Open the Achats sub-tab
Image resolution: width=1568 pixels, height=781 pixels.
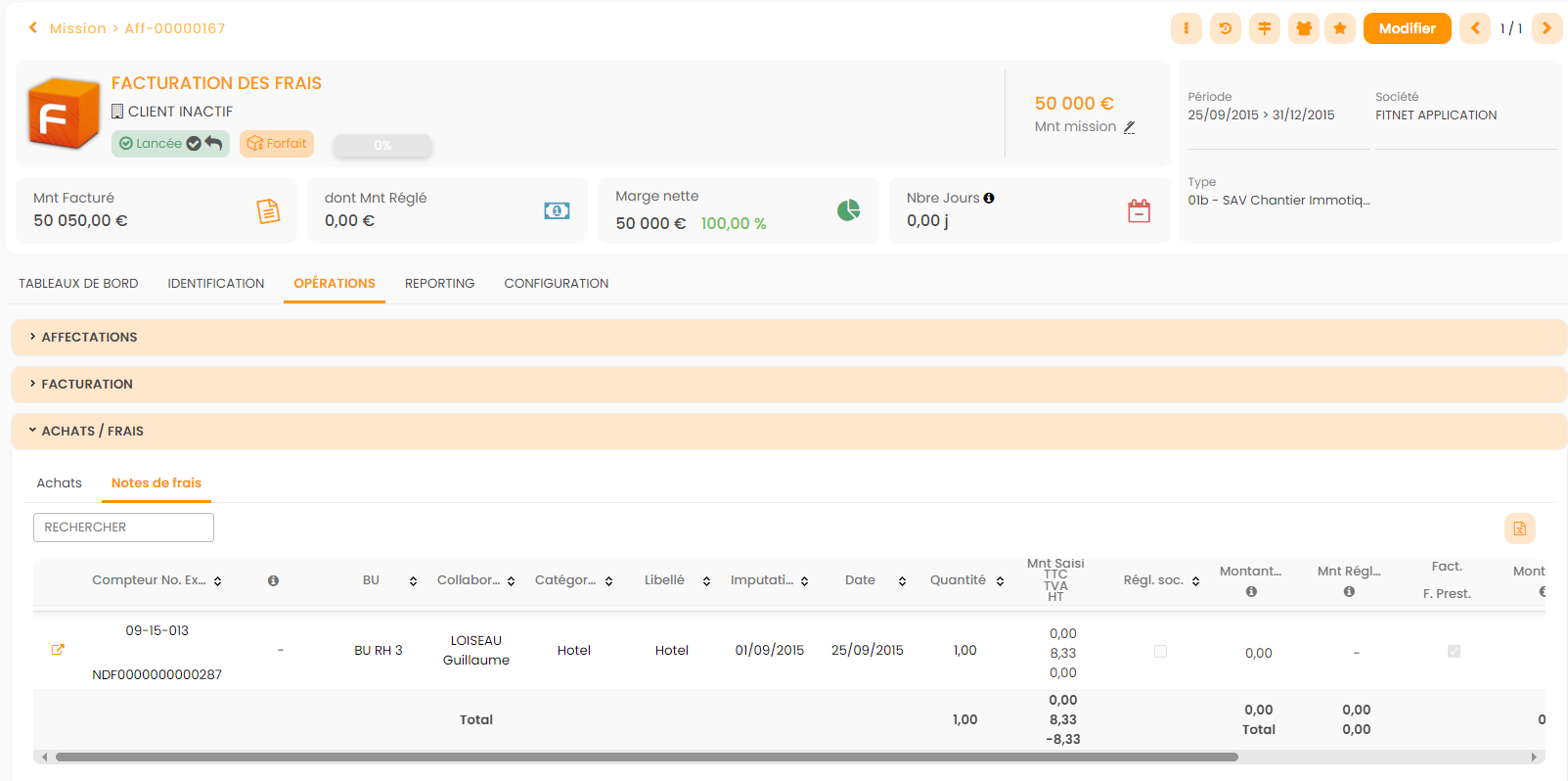pos(59,483)
